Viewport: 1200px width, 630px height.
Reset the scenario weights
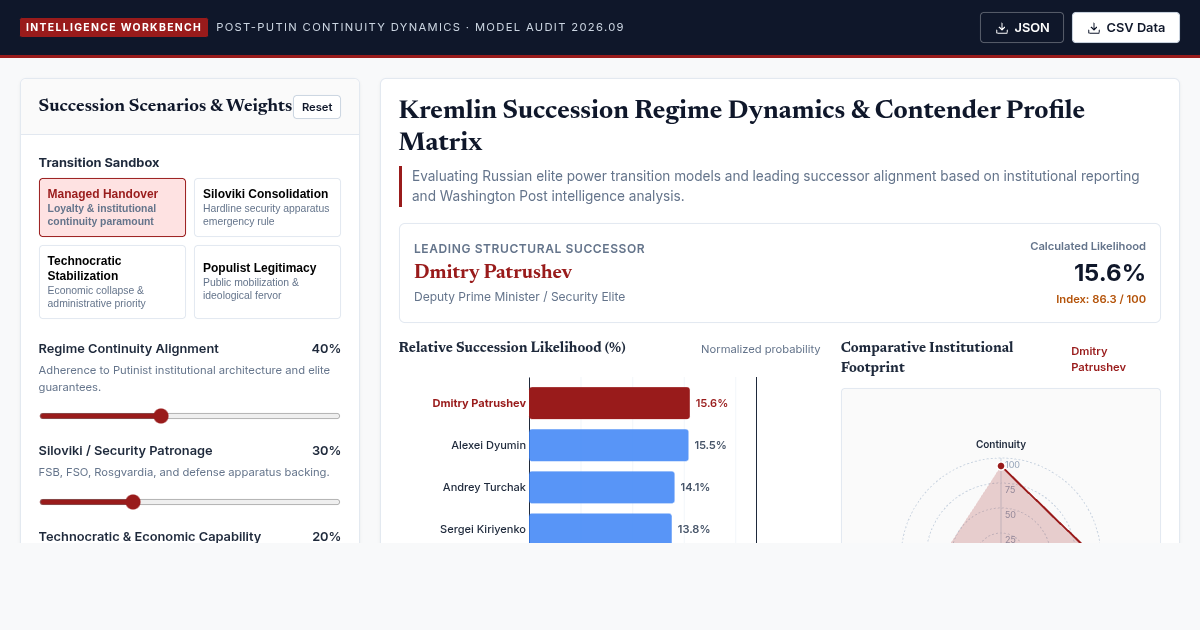click(x=317, y=107)
